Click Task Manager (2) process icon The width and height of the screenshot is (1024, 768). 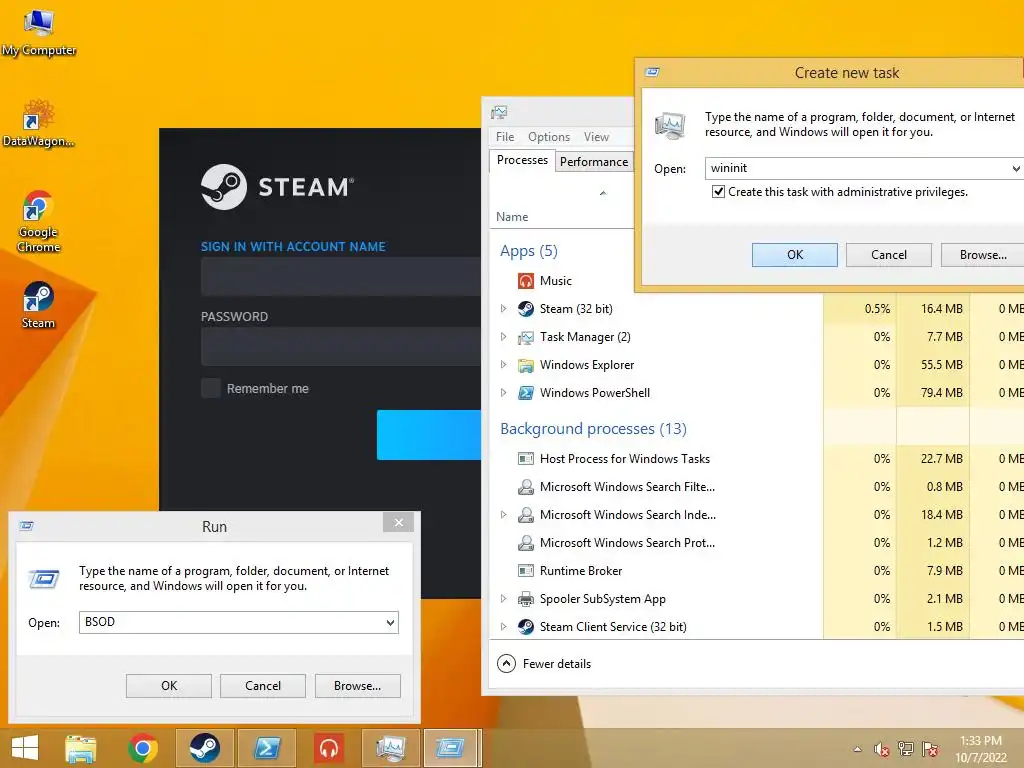(x=526, y=337)
